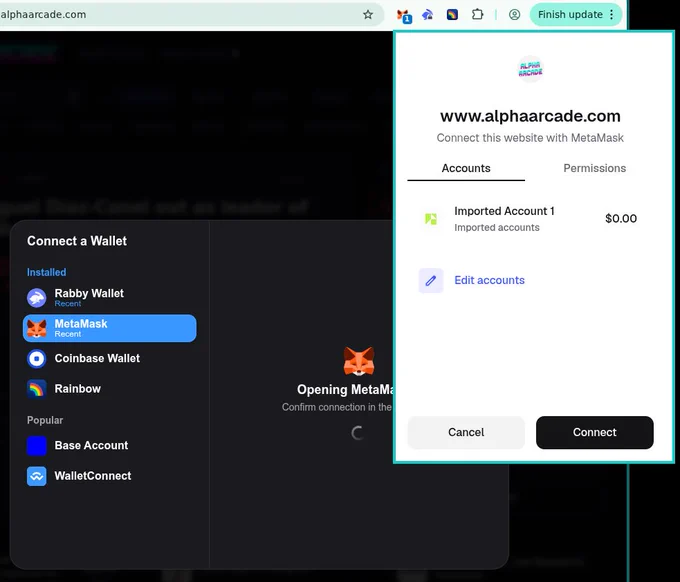Click the Coinbase Wallet icon

coord(36,359)
